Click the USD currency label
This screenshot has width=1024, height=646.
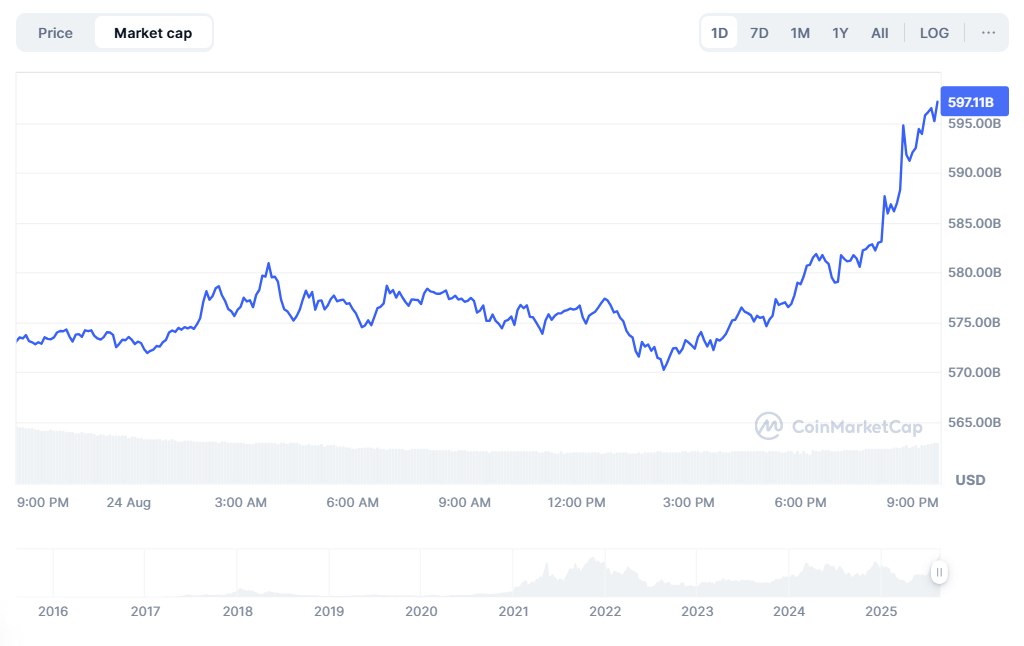(x=970, y=480)
